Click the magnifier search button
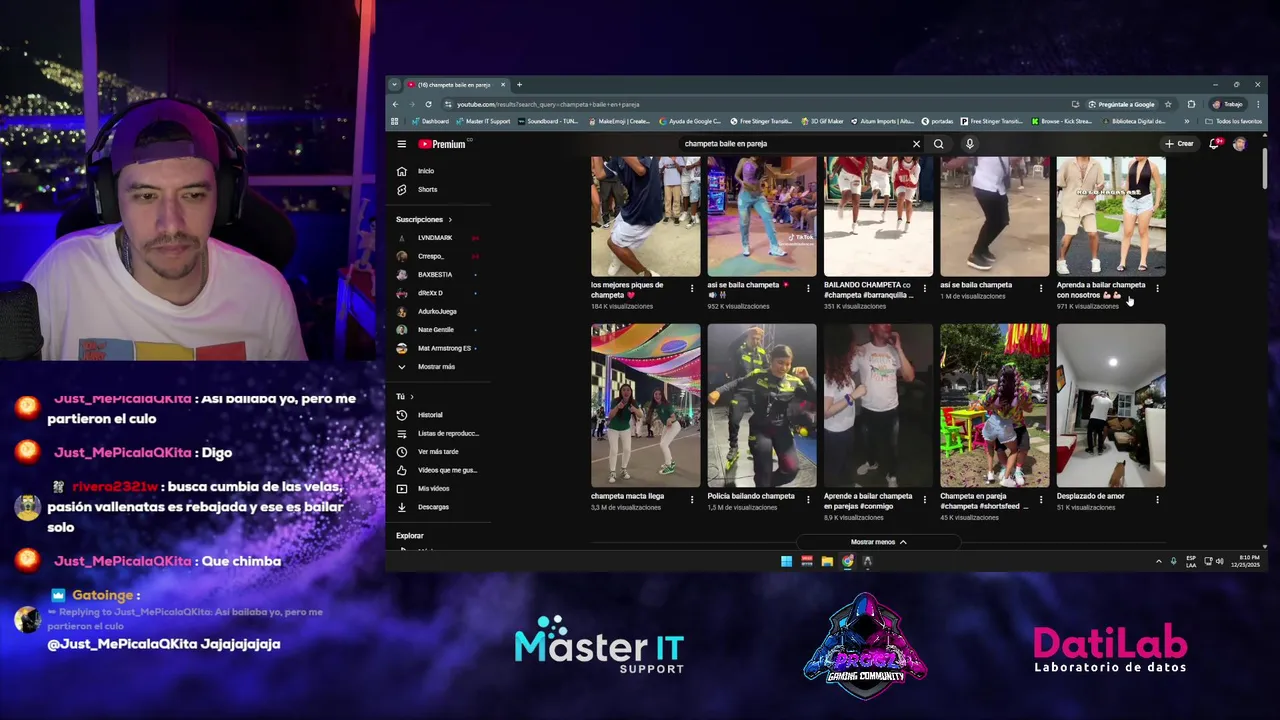The height and width of the screenshot is (720, 1280). (938, 144)
